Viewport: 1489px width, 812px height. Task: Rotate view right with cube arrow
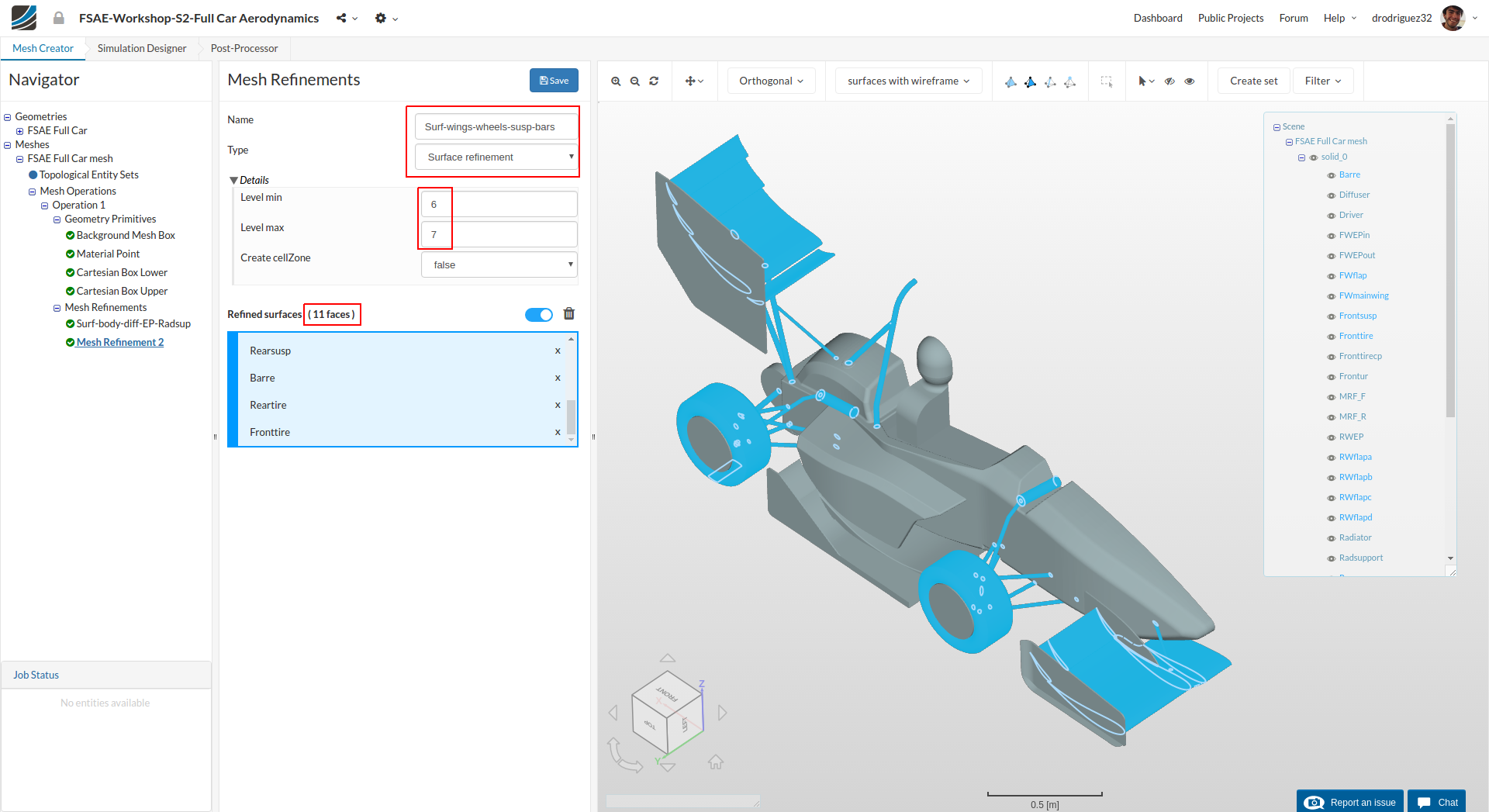tap(722, 712)
